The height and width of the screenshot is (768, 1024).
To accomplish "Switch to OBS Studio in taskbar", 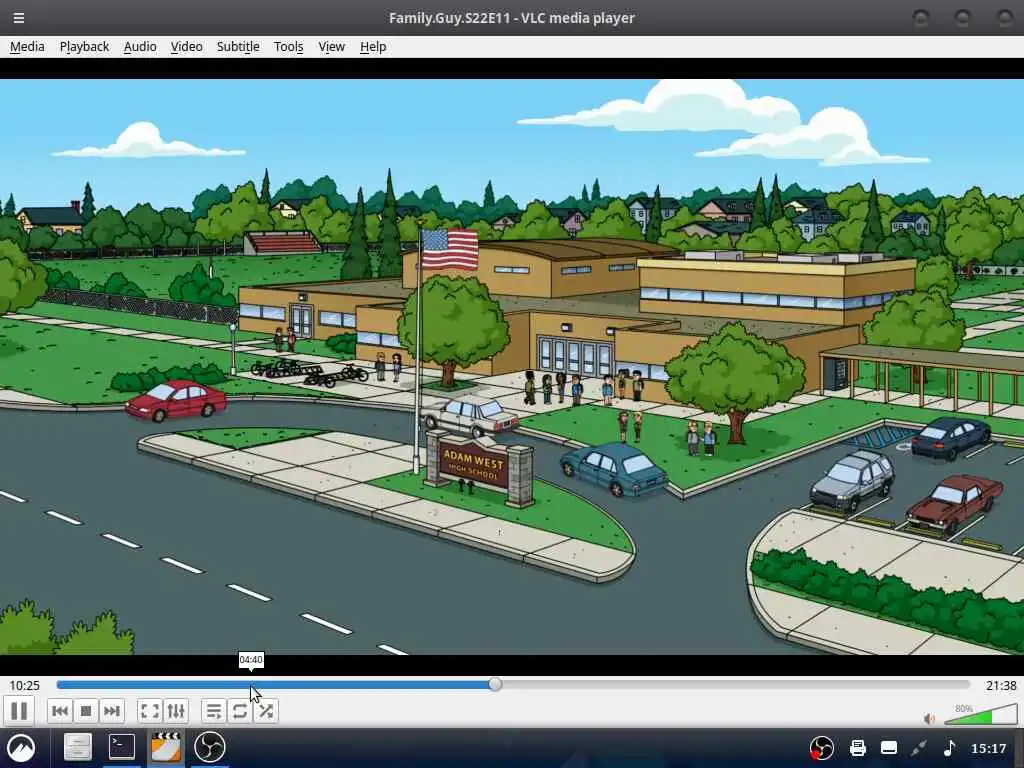I will pos(210,747).
